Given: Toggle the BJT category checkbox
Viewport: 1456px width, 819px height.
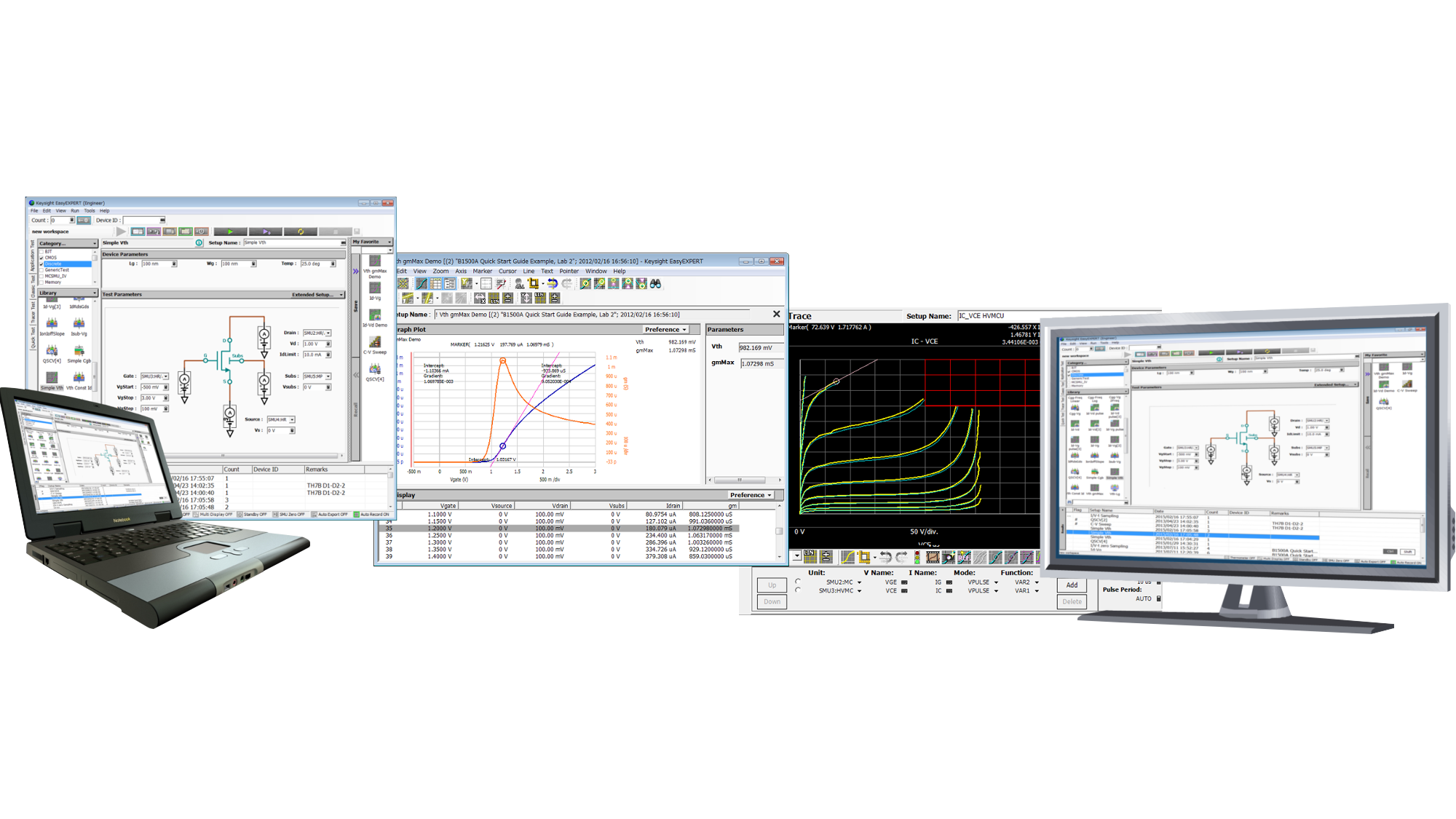Looking at the screenshot, I should [42, 252].
